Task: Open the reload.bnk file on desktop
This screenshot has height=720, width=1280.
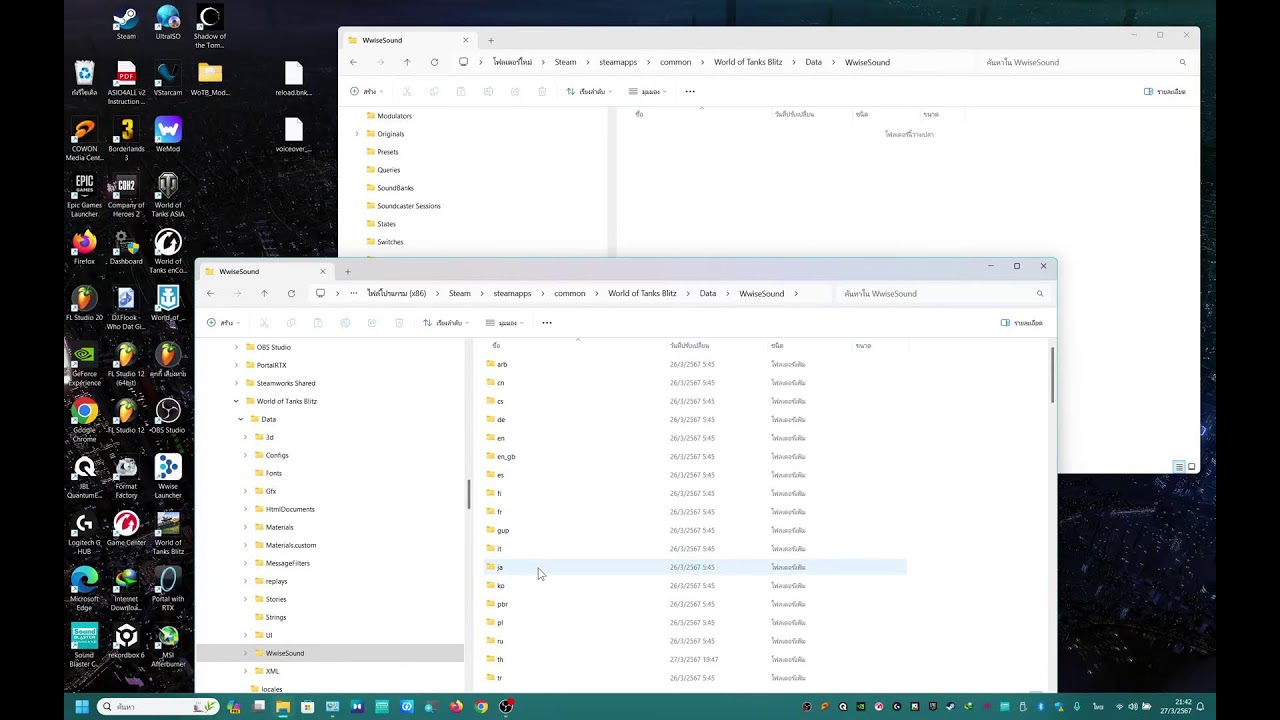Action: tap(293, 80)
